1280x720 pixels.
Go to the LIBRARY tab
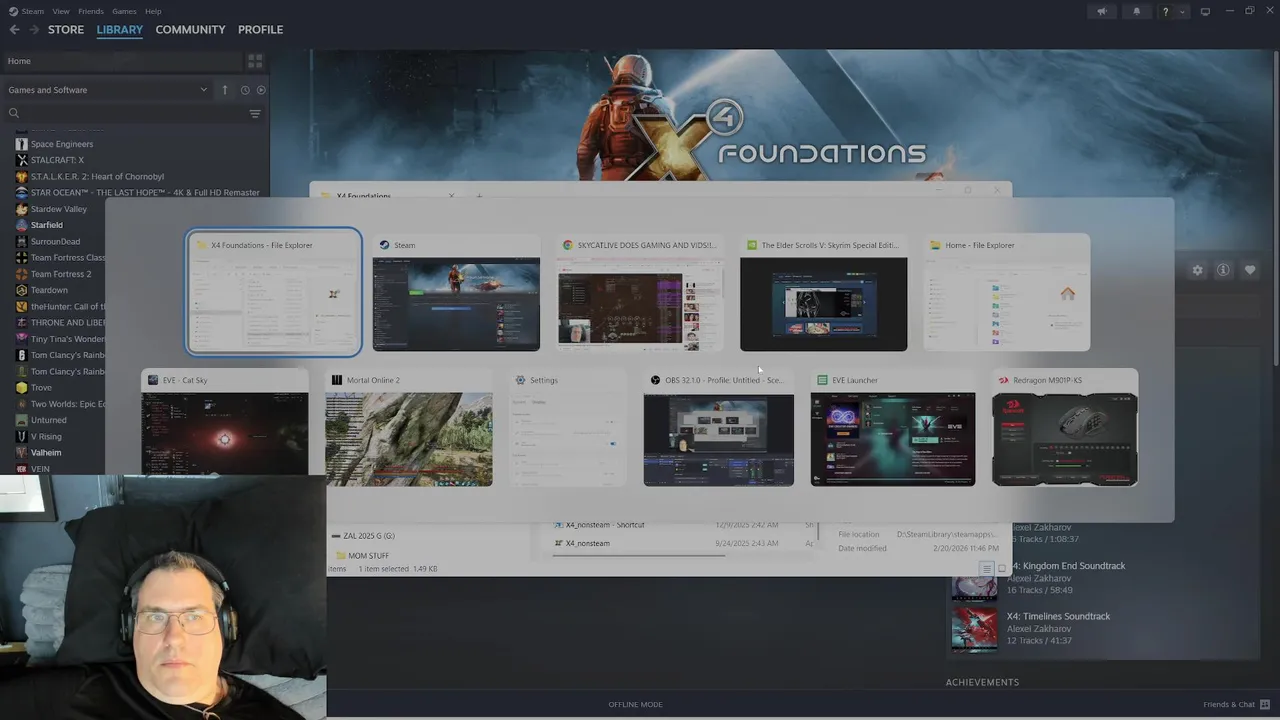(x=120, y=30)
